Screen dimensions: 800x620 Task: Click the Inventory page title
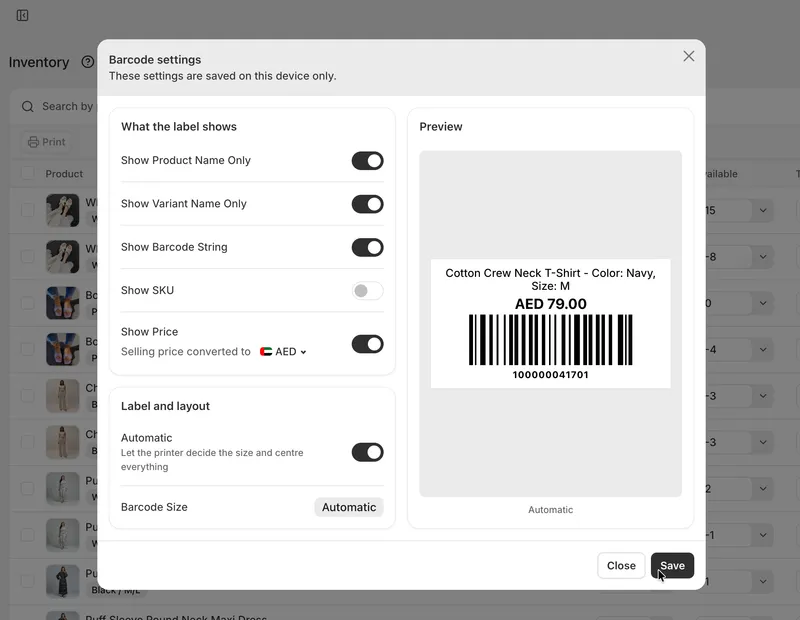[x=39, y=62]
